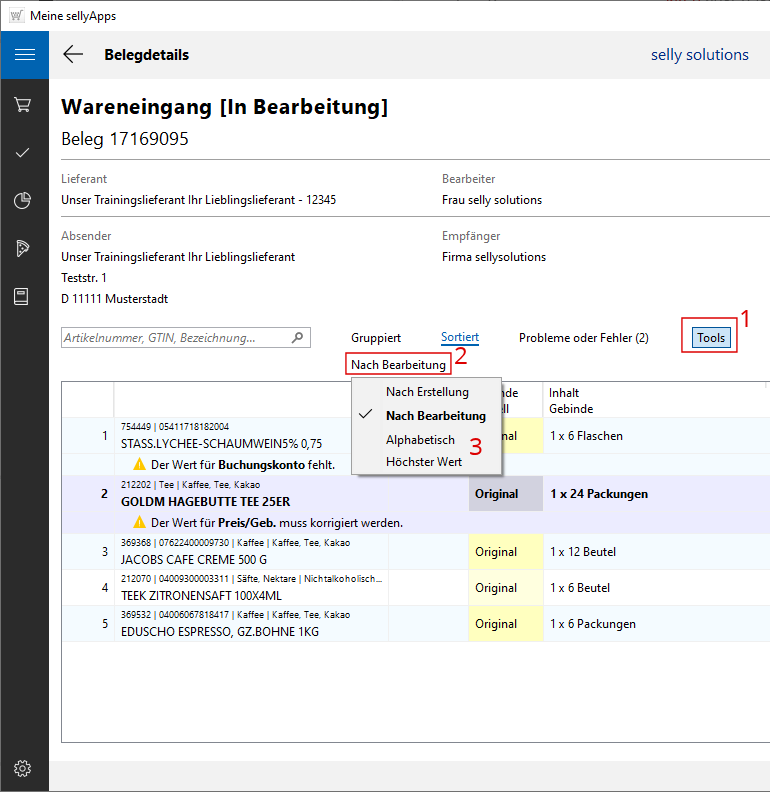Click the price tag sidebar icon
The width and height of the screenshot is (770, 792).
[x=23, y=249]
